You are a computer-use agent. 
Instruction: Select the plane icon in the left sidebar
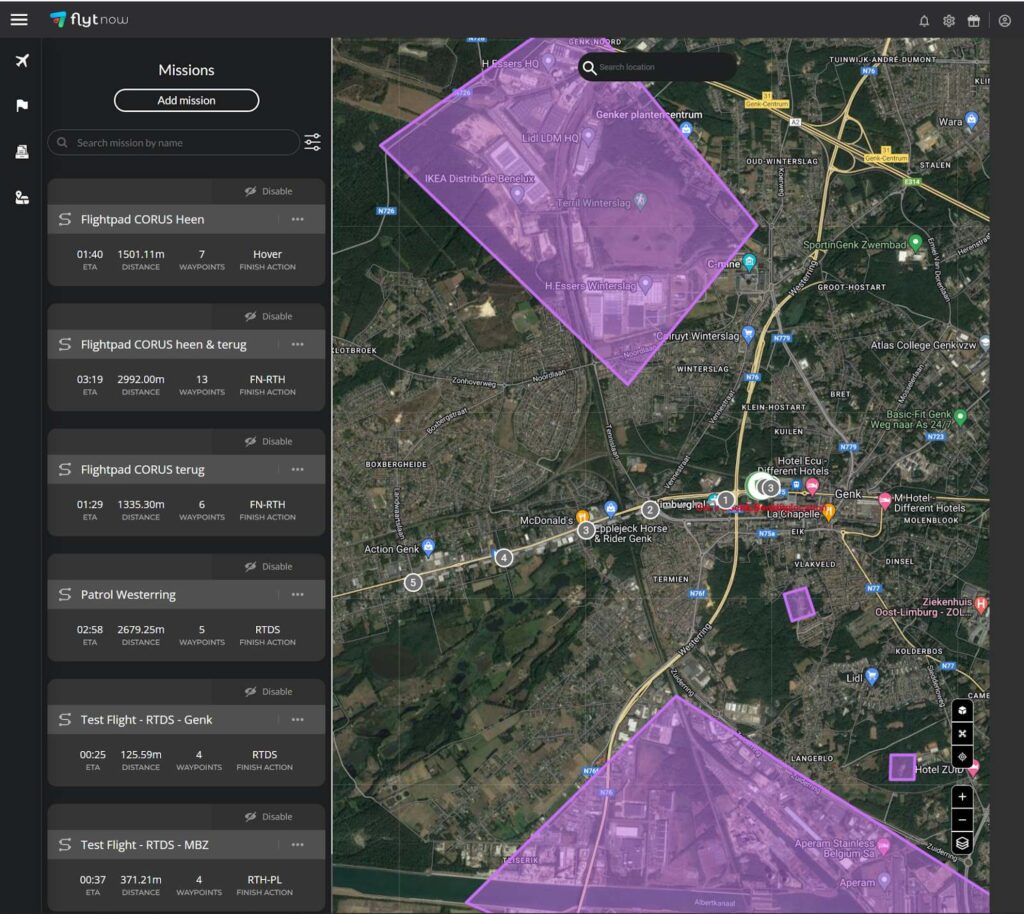coord(20,61)
